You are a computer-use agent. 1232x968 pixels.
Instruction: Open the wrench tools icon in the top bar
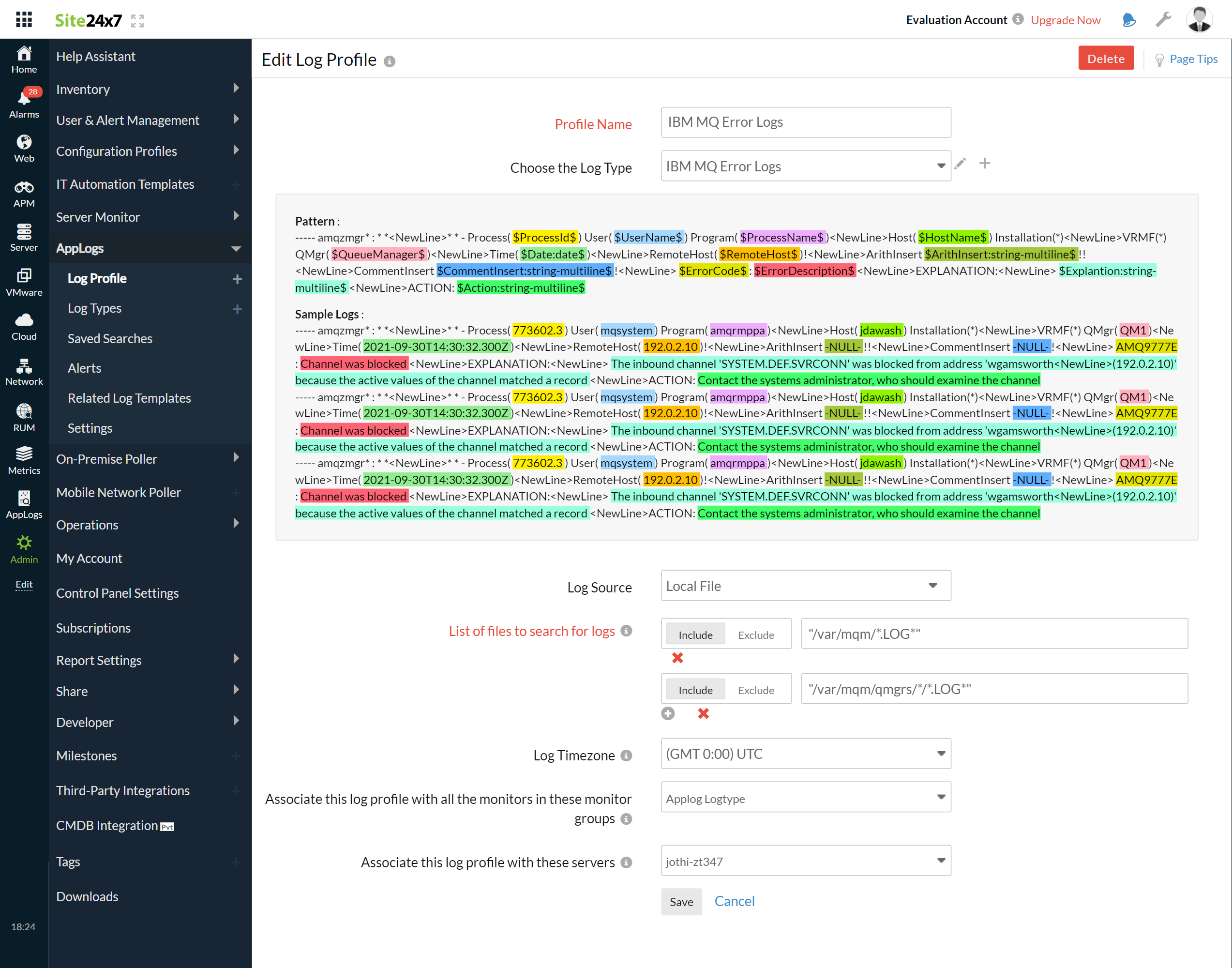[x=1163, y=19]
